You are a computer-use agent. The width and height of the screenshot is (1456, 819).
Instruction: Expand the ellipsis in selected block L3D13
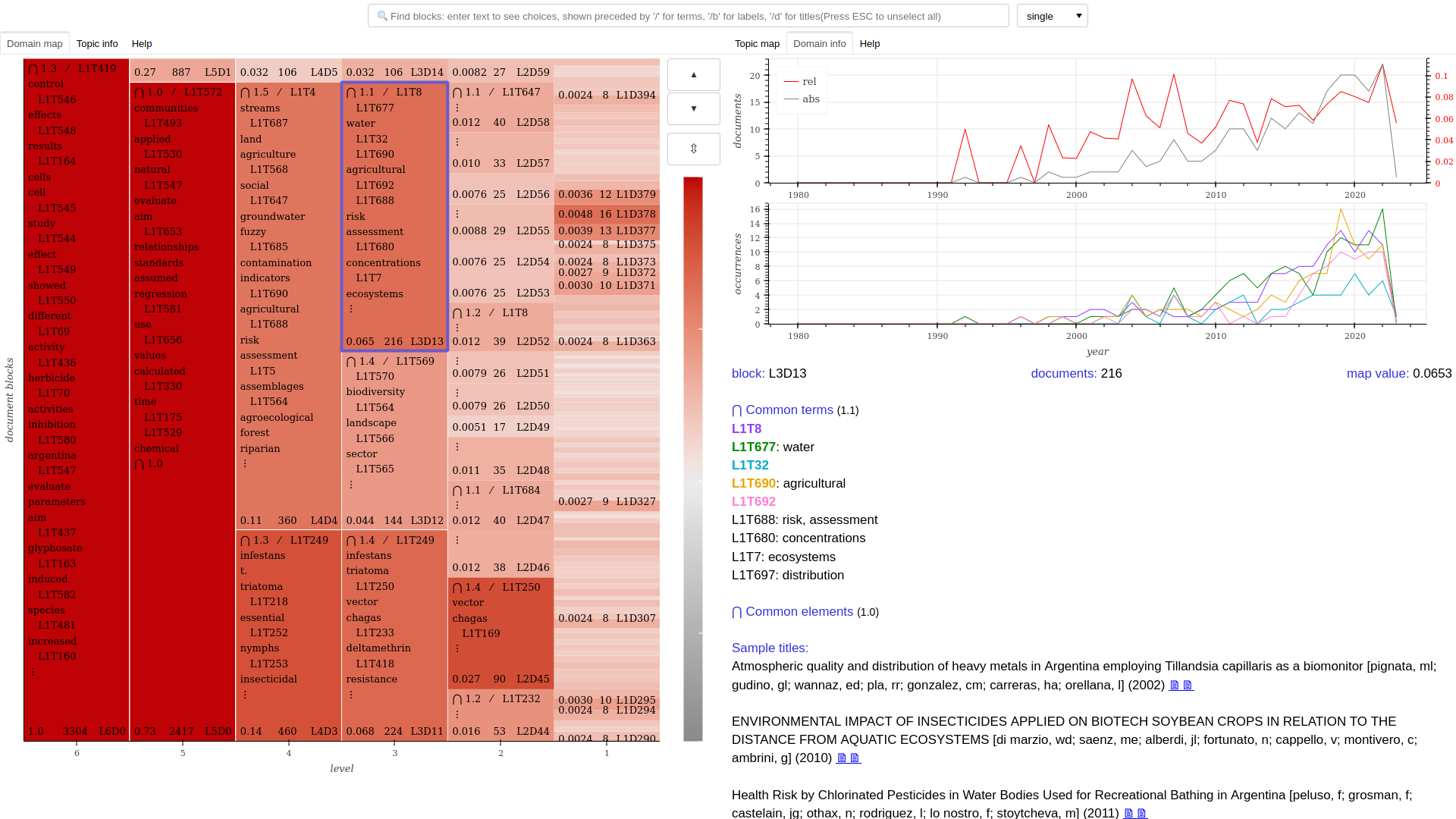pos(351,309)
